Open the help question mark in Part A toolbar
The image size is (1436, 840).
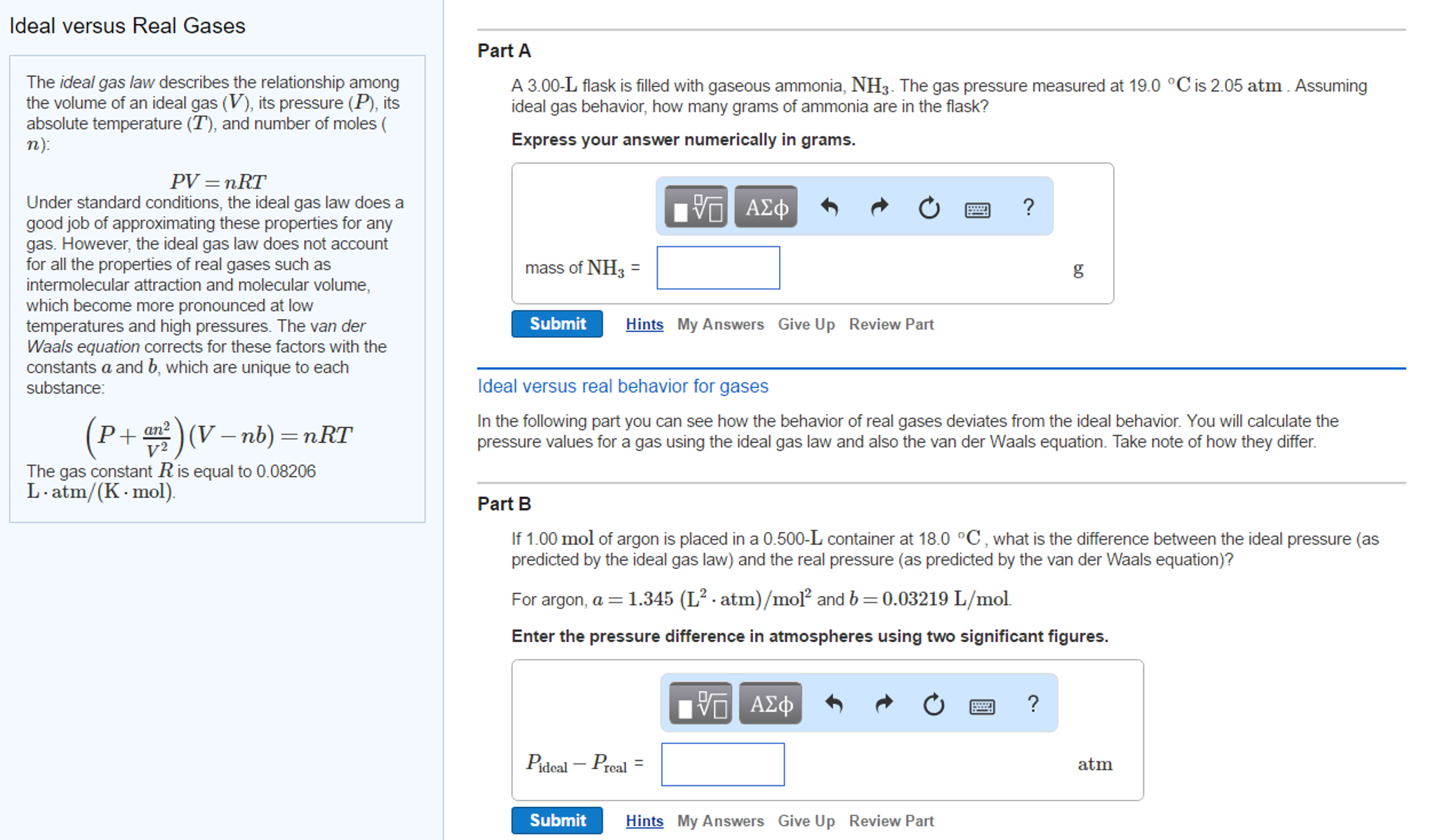[x=1029, y=207]
